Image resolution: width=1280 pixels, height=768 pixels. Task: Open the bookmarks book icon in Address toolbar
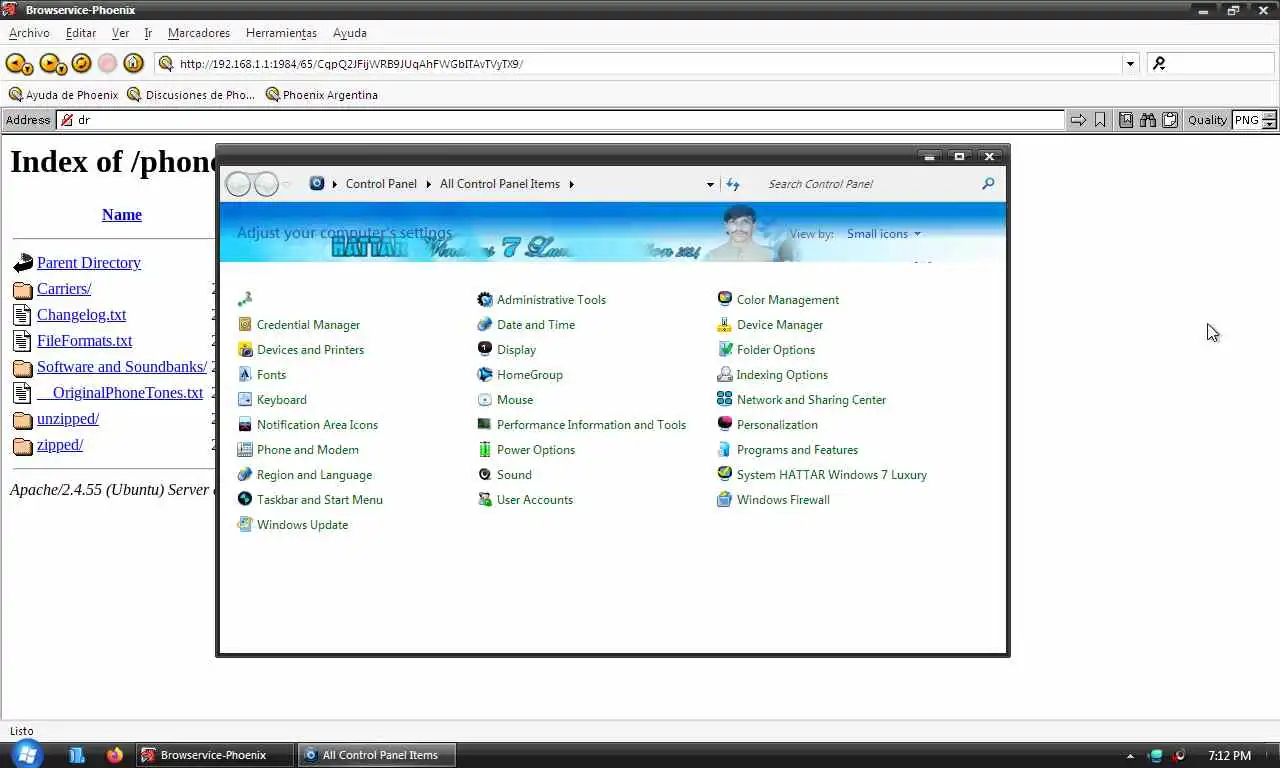1126,120
